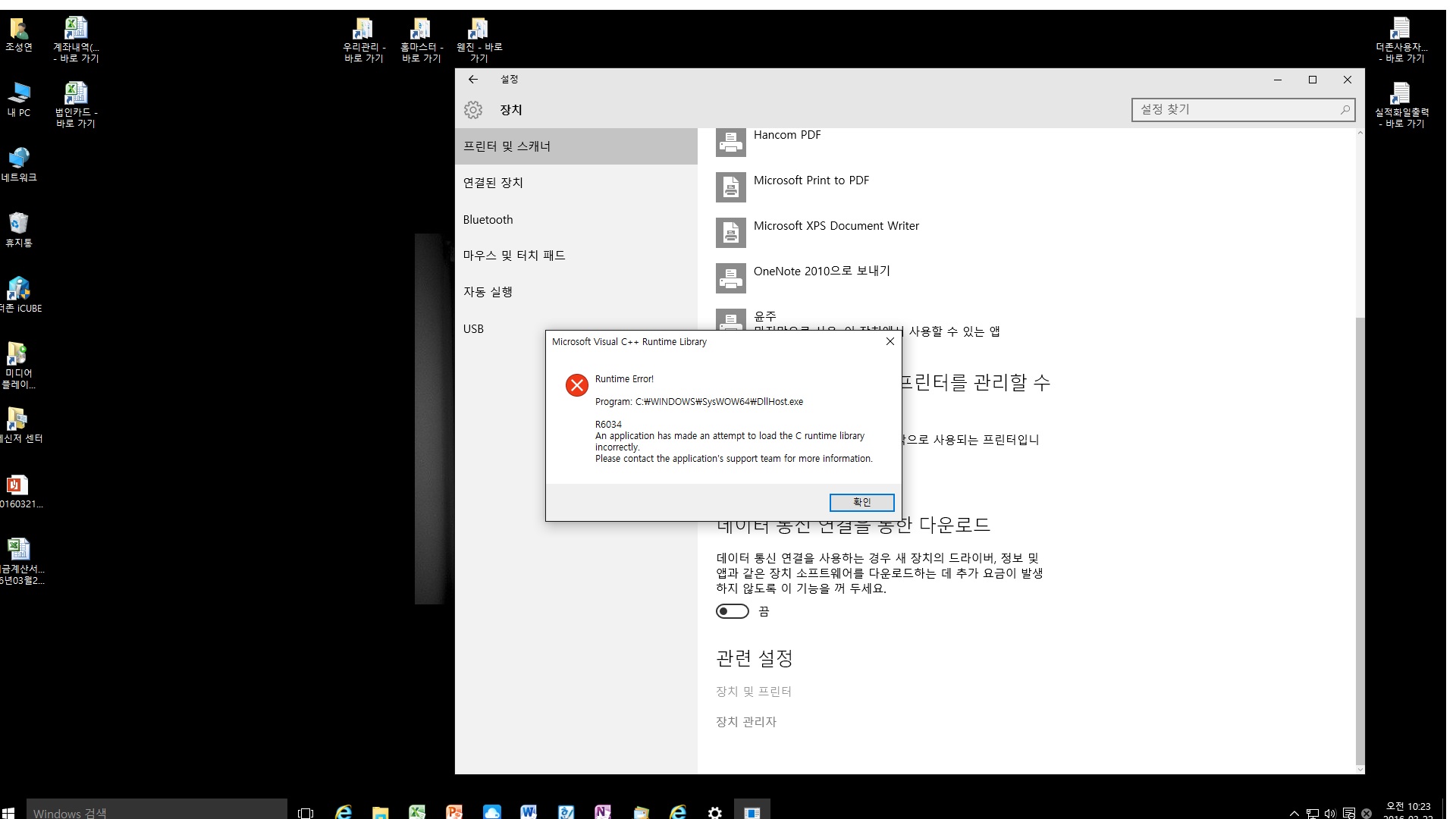This screenshot has width=1456, height=819.
Task: Select USB in the sidebar
Action: pos(576,328)
